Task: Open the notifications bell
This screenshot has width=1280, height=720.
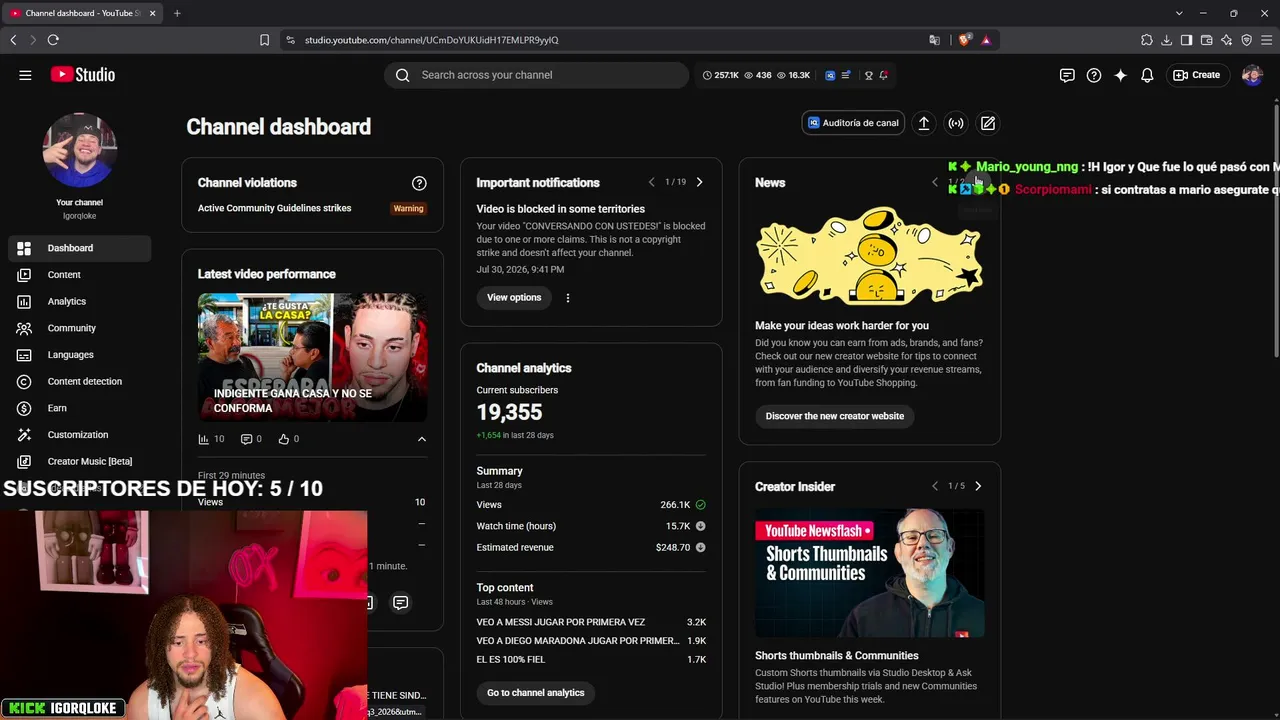Action: point(1147,75)
